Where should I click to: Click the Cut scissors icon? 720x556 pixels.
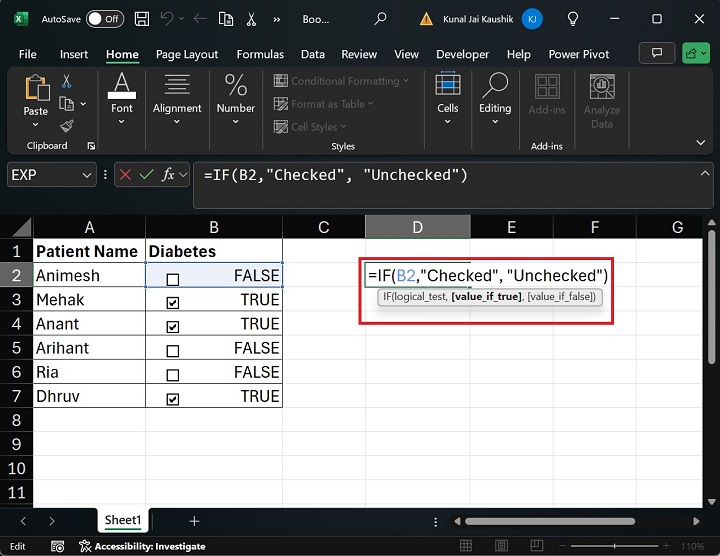(x=67, y=81)
